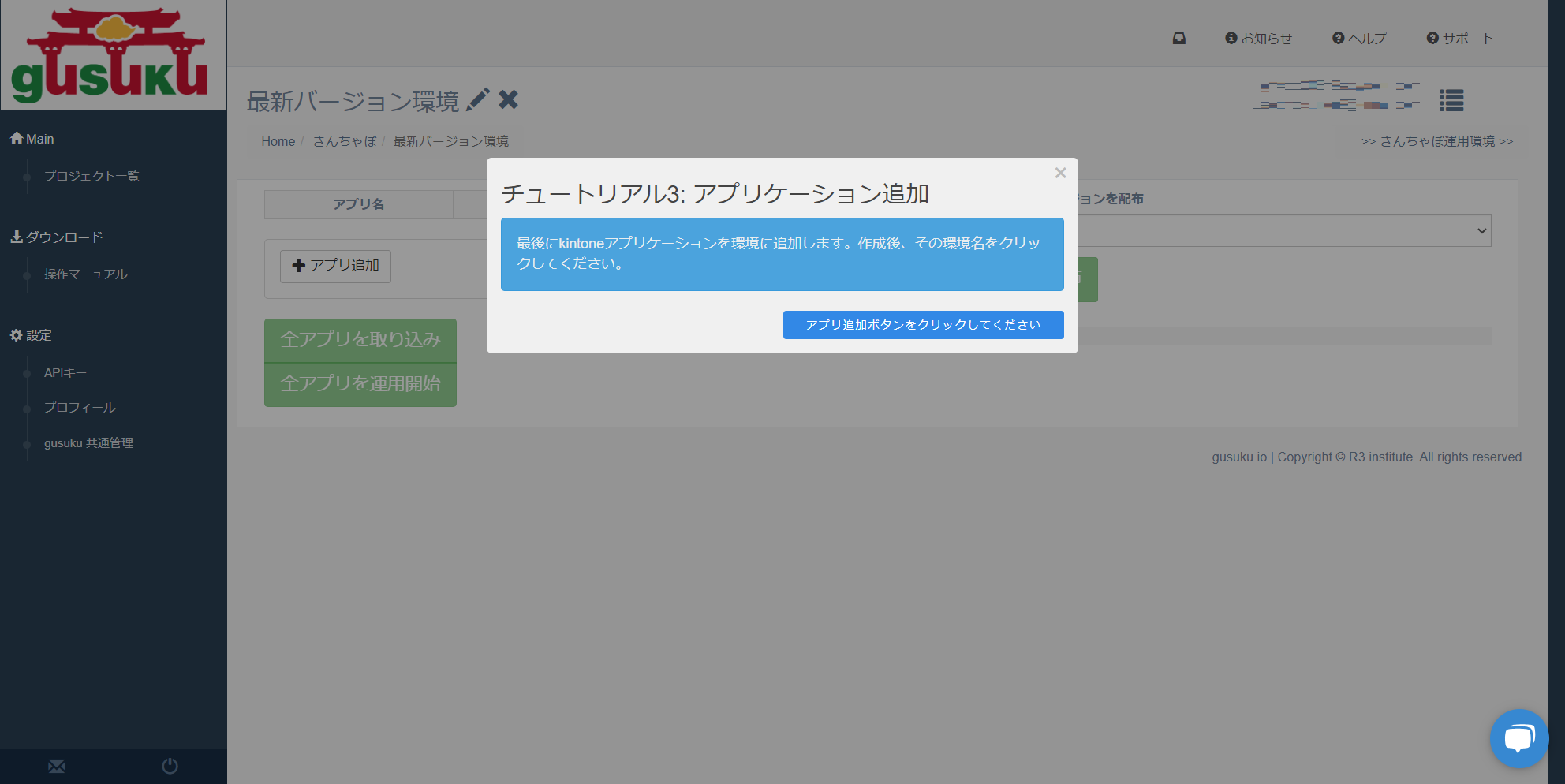This screenshot has height=784, width=1565.
Task: Click the envelope mail icon in sidebar footer
Action: (x=57, y=766)
